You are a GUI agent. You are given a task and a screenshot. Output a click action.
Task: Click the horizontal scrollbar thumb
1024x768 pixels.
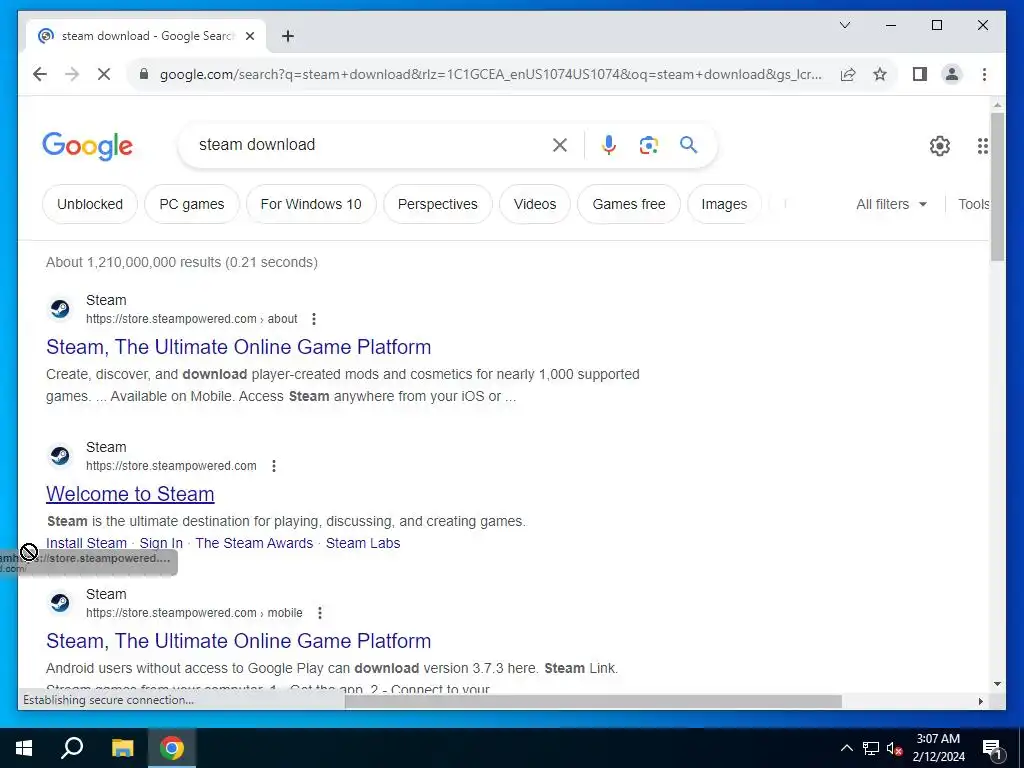(593, 701)
